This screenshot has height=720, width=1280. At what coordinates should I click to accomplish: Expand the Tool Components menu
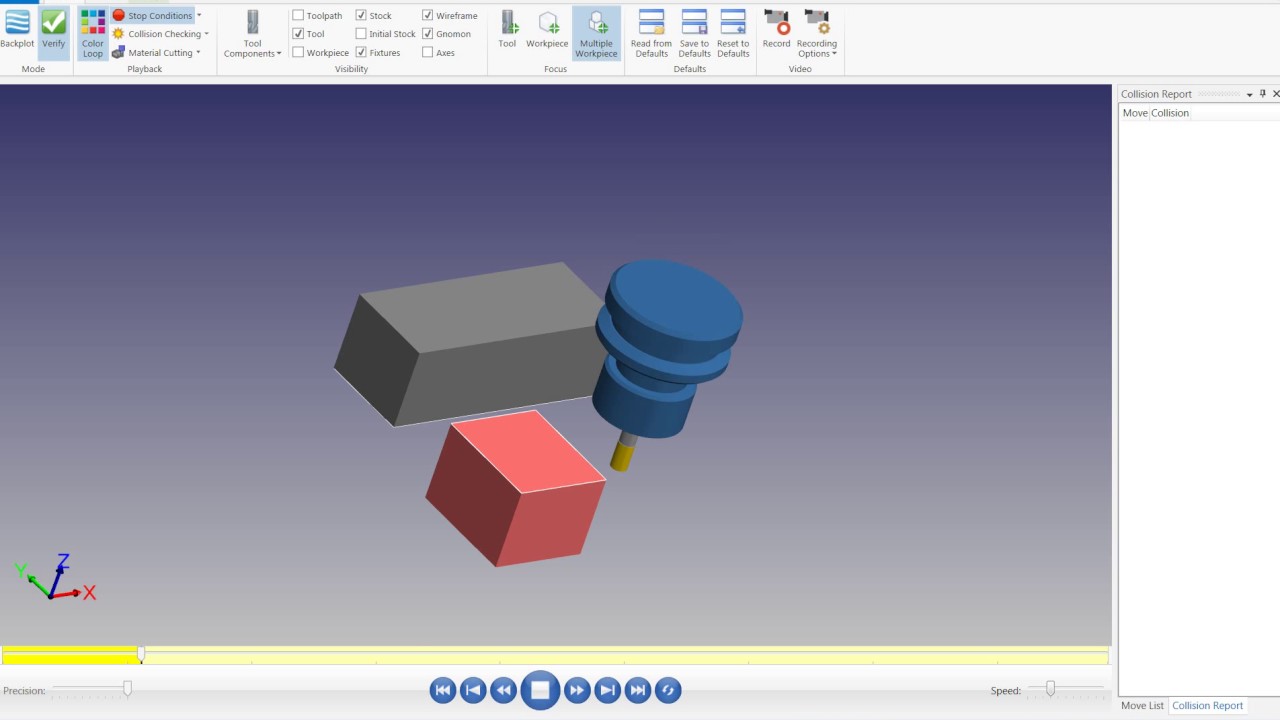click(253, 35)
